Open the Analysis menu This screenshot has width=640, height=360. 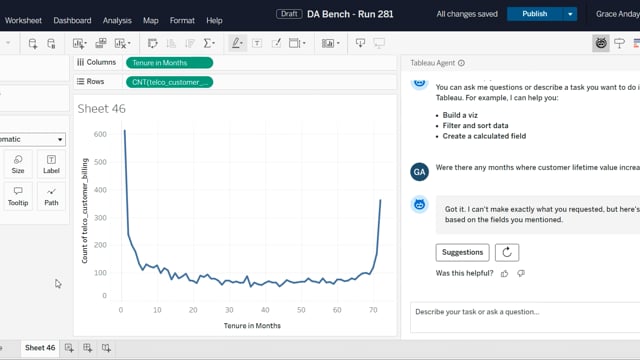[117, 20]
